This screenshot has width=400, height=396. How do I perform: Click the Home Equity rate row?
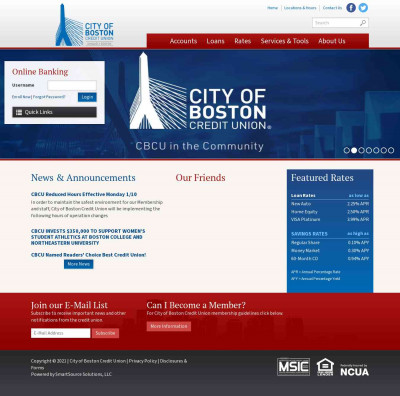[x=330, y=212]
